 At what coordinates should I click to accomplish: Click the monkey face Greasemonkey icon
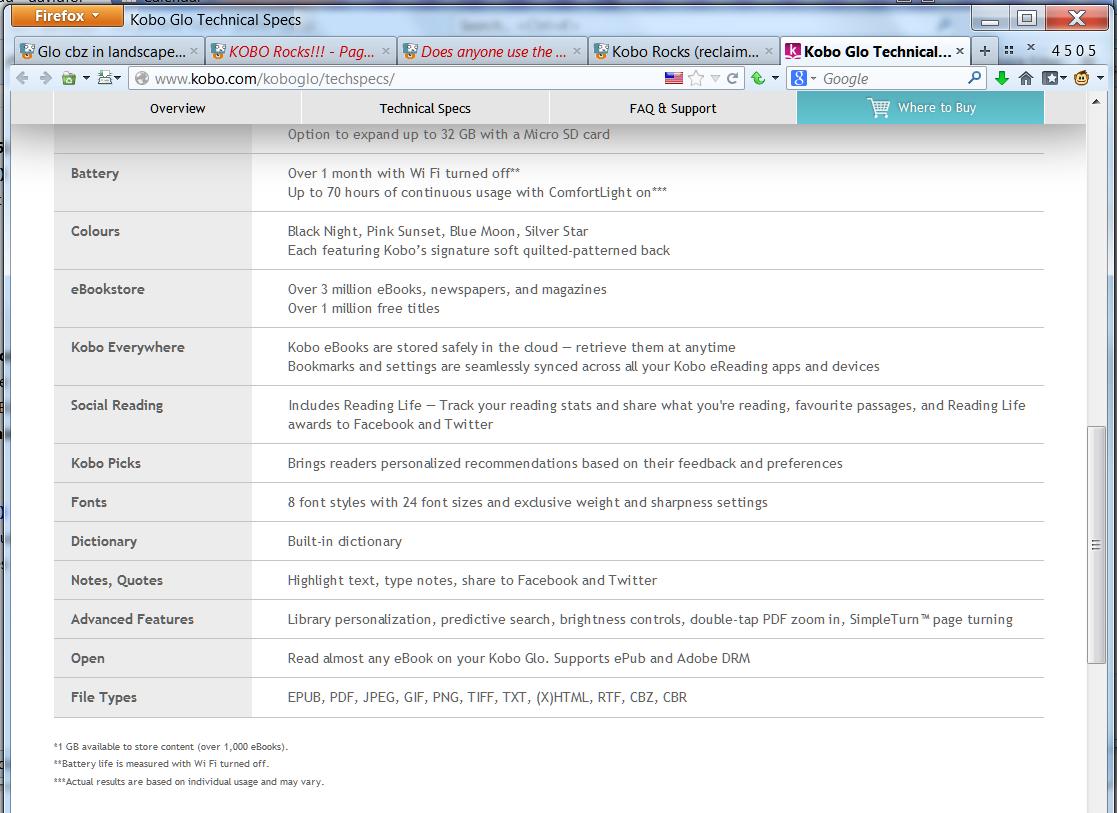click(1081, 78)
